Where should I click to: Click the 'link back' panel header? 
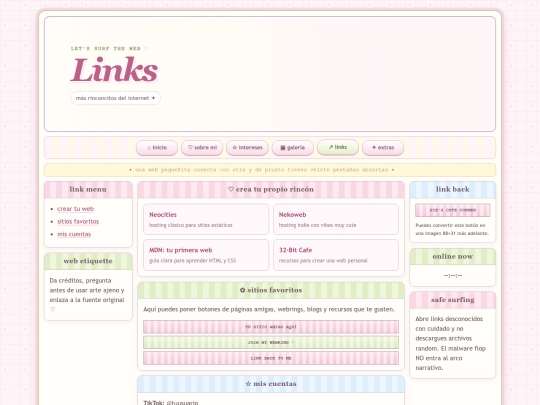pos(453,189)
